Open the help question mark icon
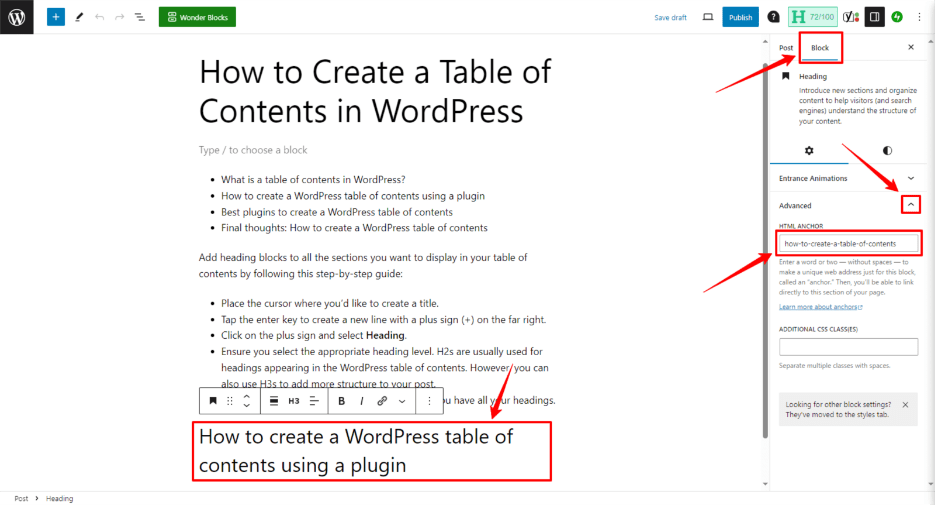The height and width of the screenshot is (505, 936). pos(774,17)
